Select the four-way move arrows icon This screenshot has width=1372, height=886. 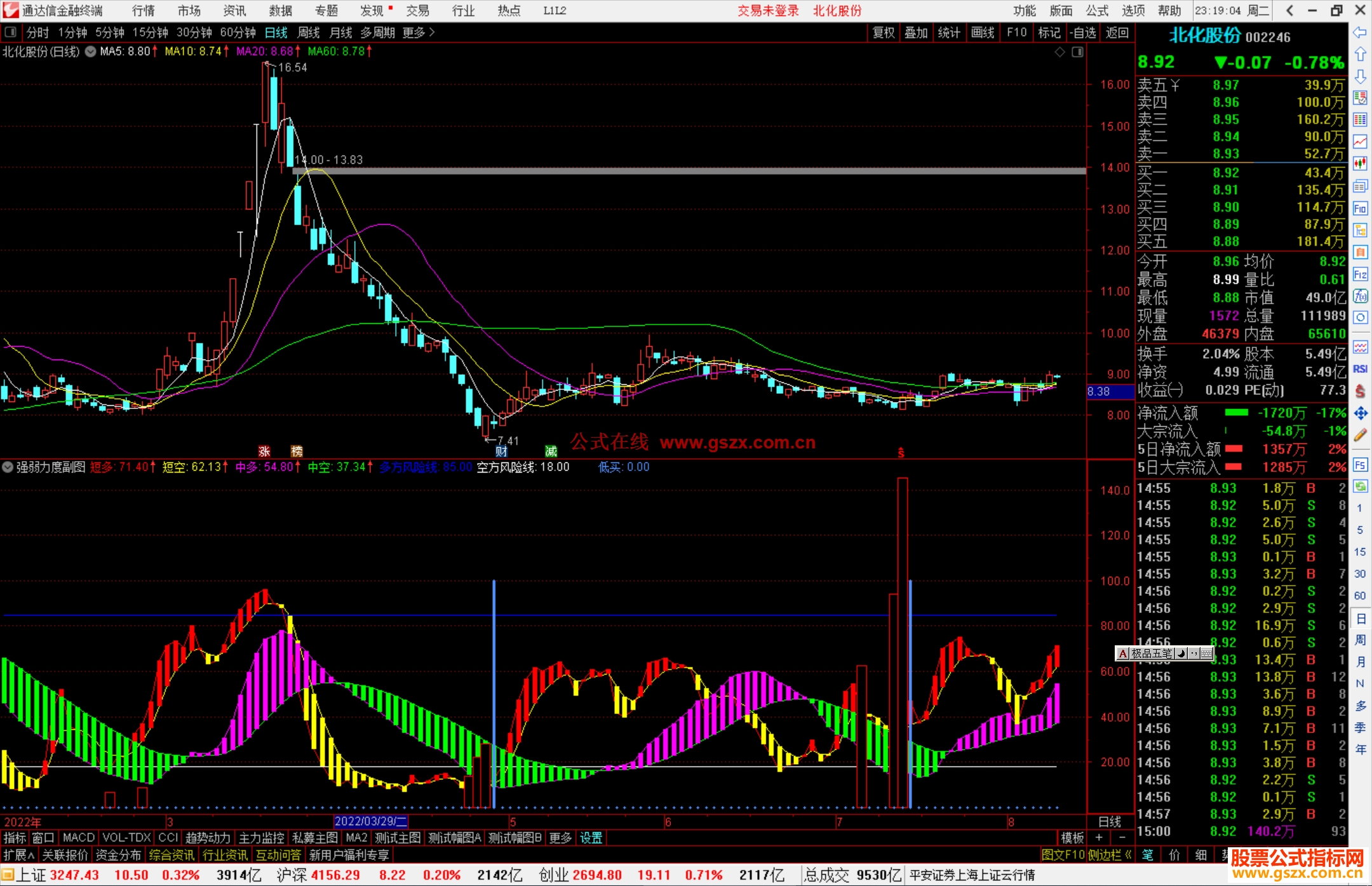click(x=1360, y=413)
